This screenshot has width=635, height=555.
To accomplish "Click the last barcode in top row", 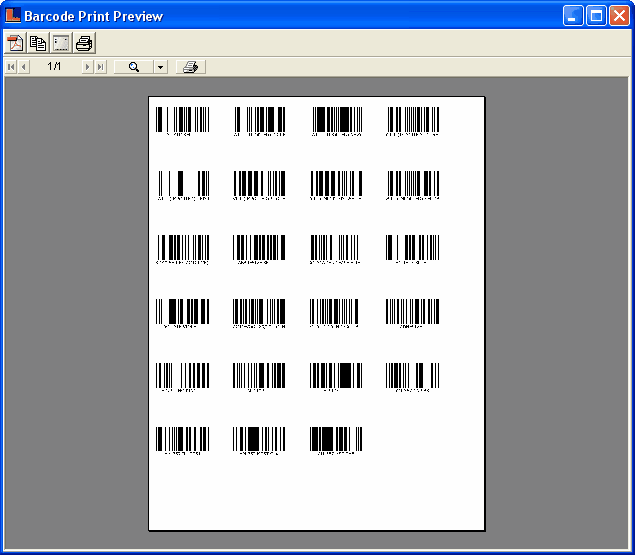I will 413,121.
